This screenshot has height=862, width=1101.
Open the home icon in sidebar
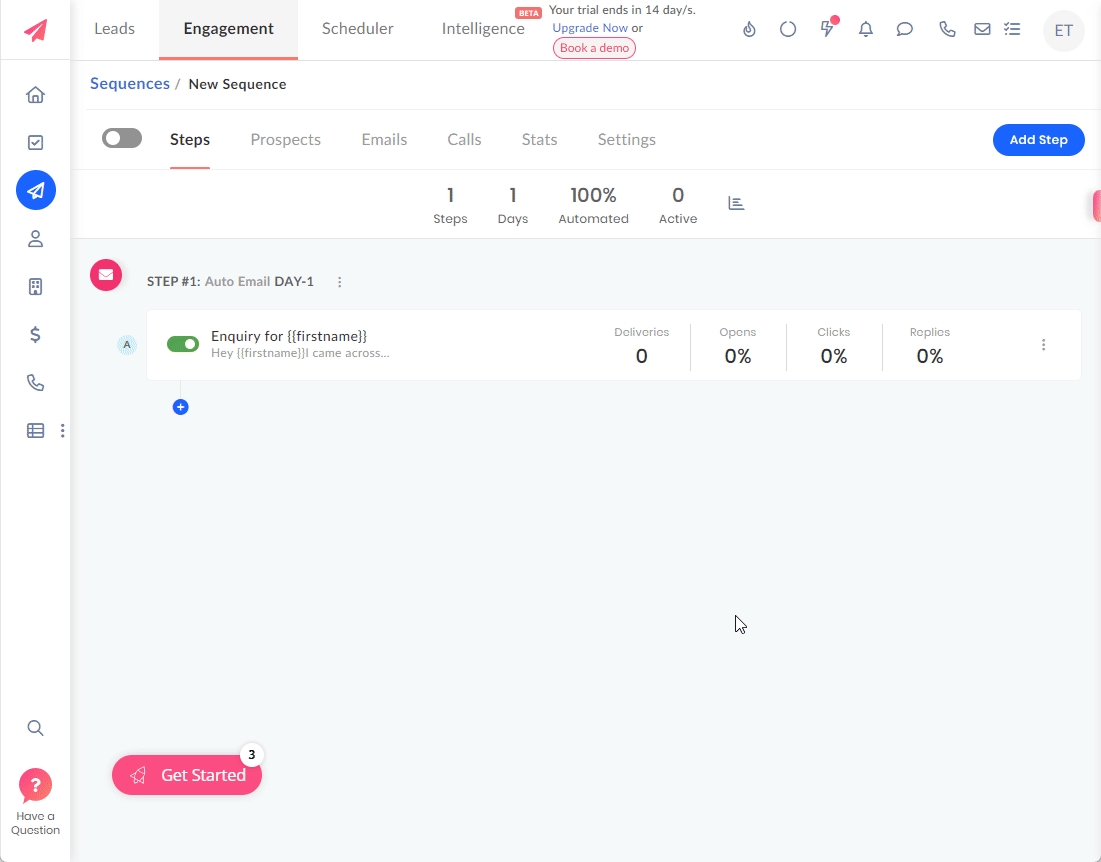point(35,95)
